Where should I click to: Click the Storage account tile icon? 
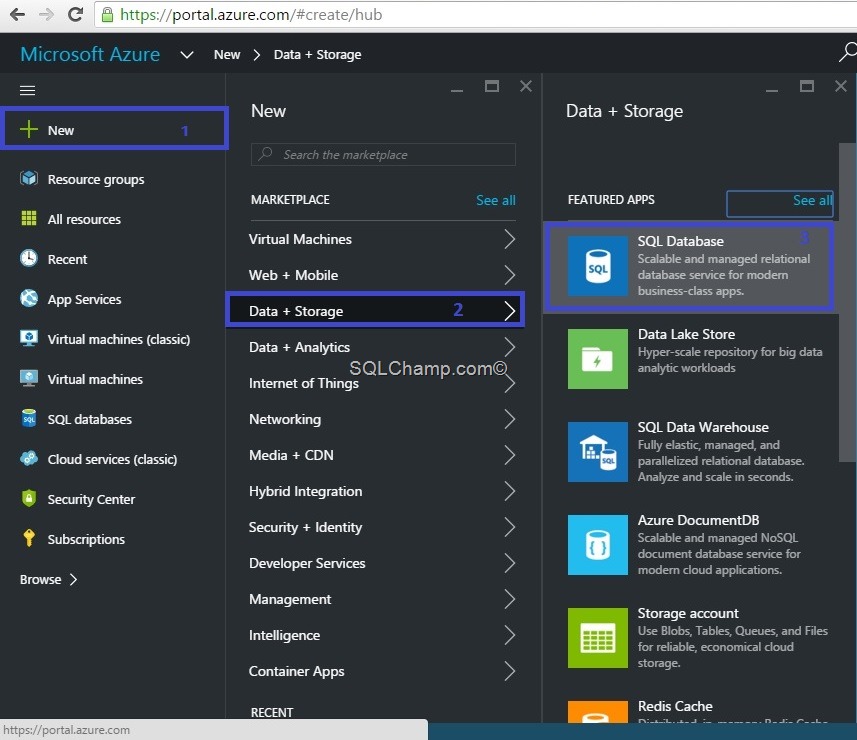coord(597,638)
